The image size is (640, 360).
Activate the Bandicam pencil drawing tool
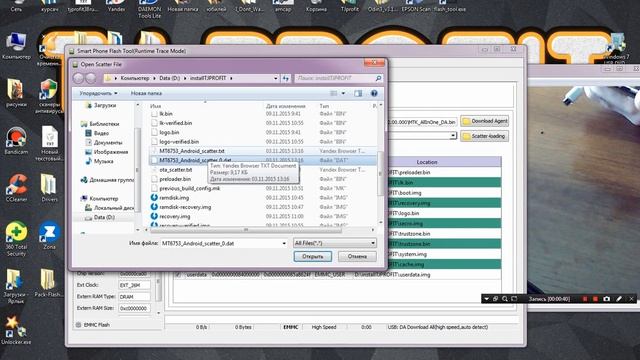(x=619, y=299)
